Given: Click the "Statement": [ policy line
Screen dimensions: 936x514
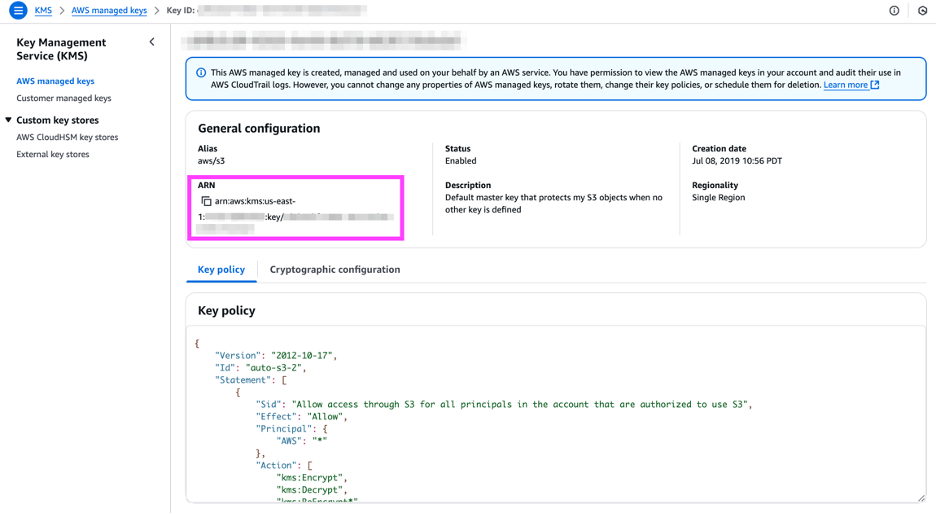Looking at the screenshot, I should point(251,380).
